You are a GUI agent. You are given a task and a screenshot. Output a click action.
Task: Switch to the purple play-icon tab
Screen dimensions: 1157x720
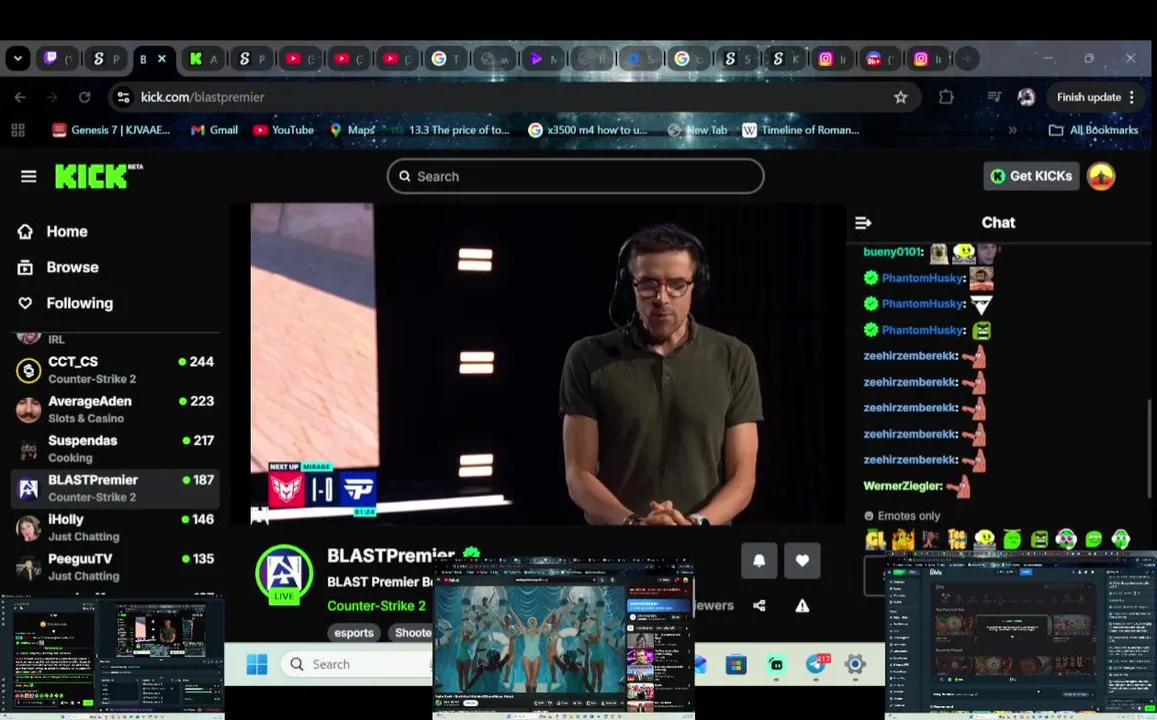click(545, 59)
